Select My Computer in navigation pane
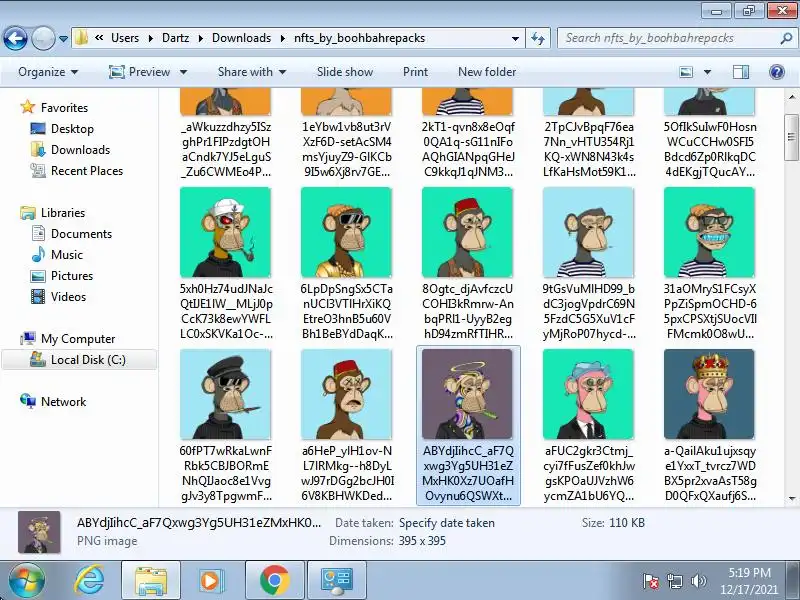Screen dimensions: 800x600 pos(78,339)
